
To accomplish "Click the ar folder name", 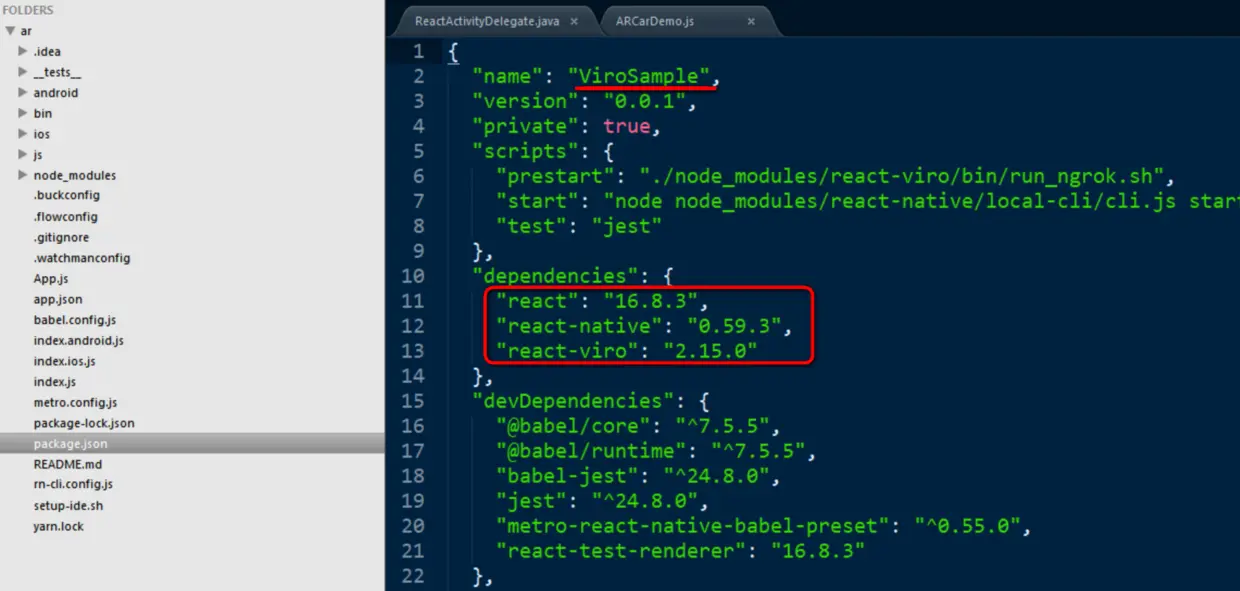I will (x=26, y=31).
